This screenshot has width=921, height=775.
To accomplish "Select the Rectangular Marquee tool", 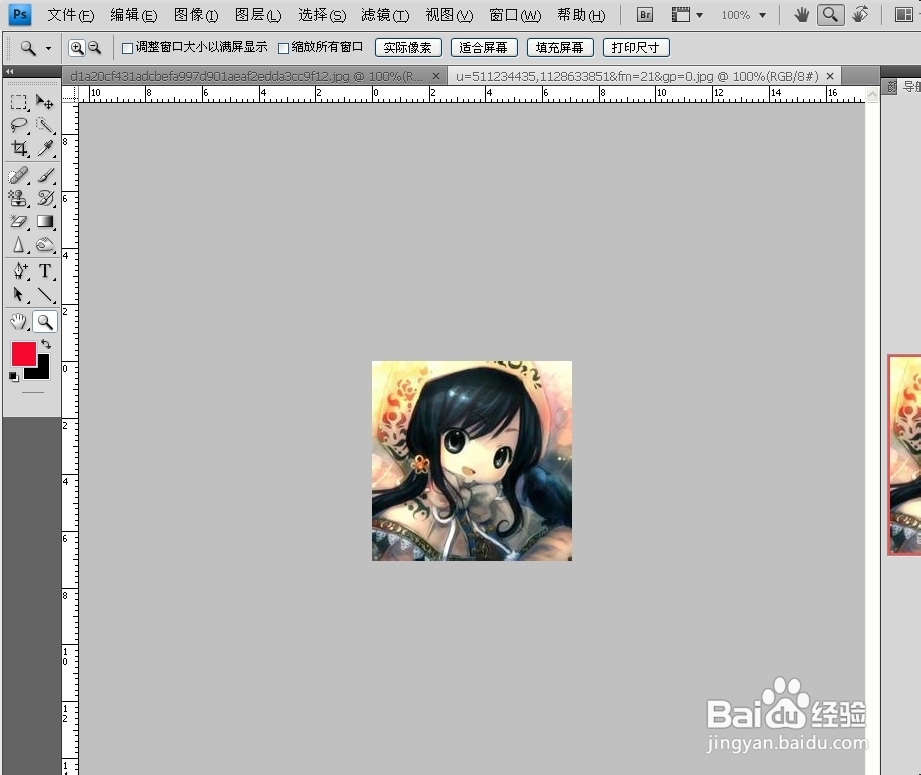I will (18, 102).
